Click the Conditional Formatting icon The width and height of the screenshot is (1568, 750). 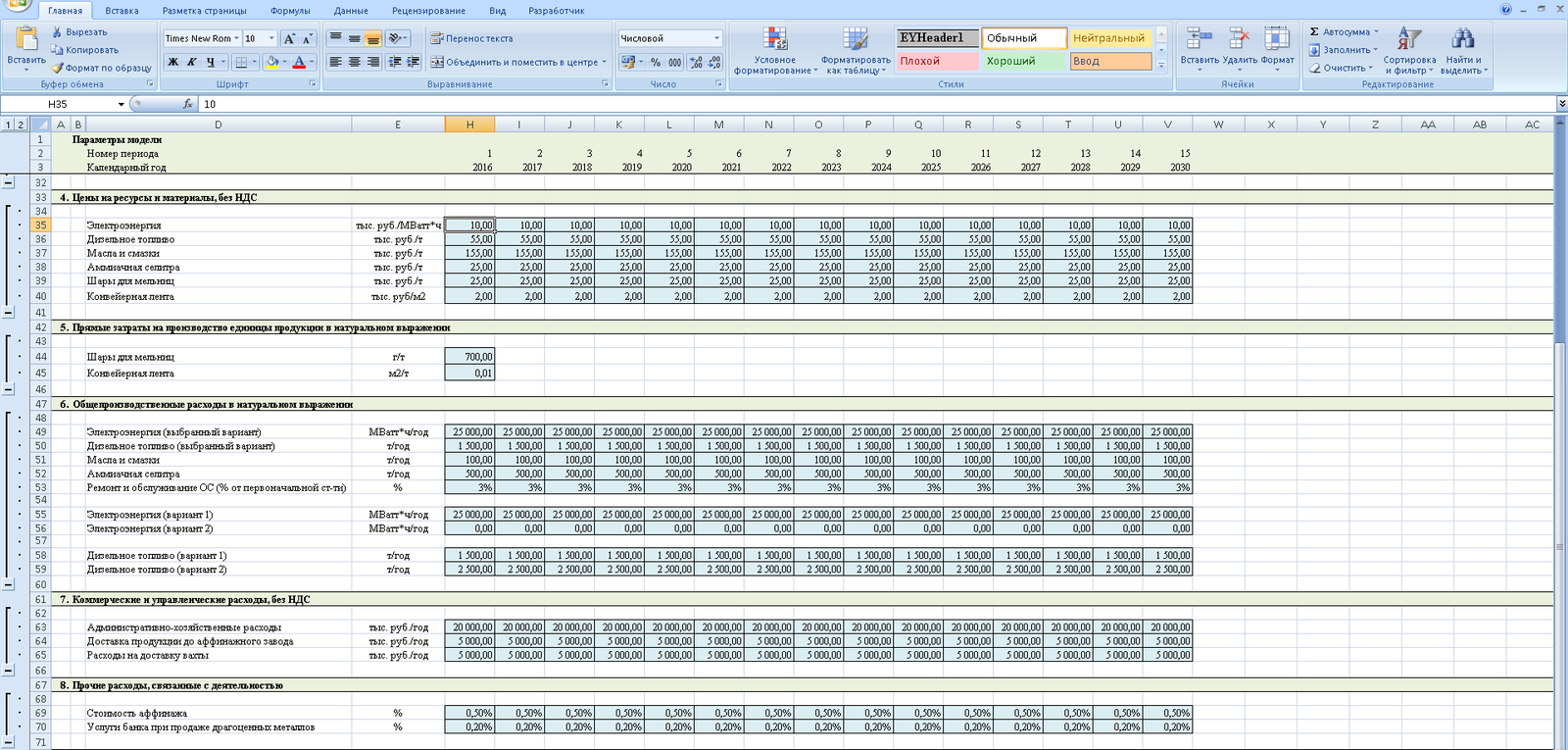click(x=774, y=39)
